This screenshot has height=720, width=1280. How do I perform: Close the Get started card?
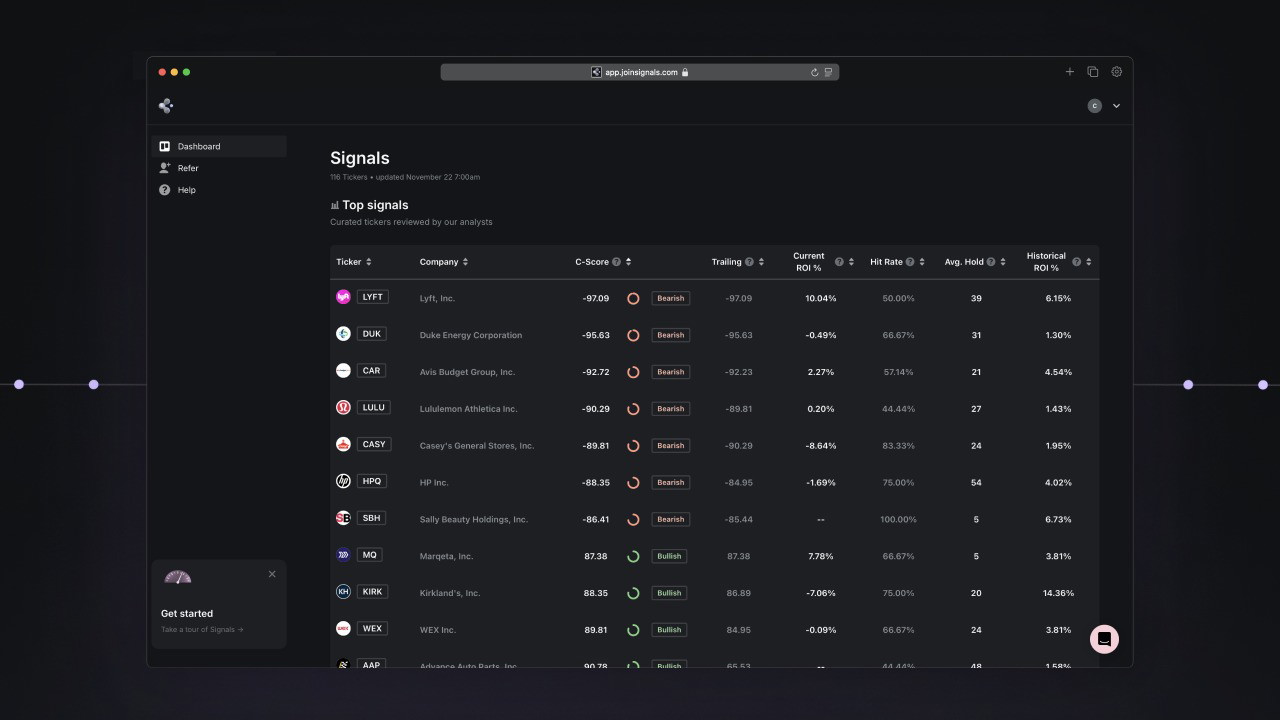272,574
